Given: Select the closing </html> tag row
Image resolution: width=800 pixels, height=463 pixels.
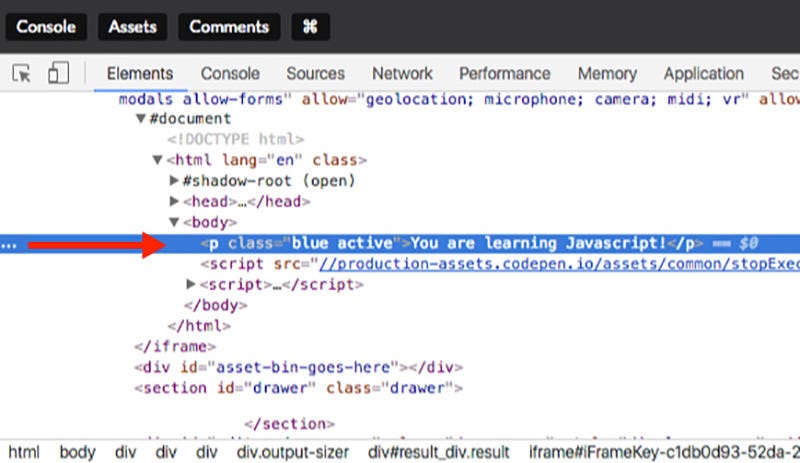Looking at the screenshot, I should coord(199,326).
